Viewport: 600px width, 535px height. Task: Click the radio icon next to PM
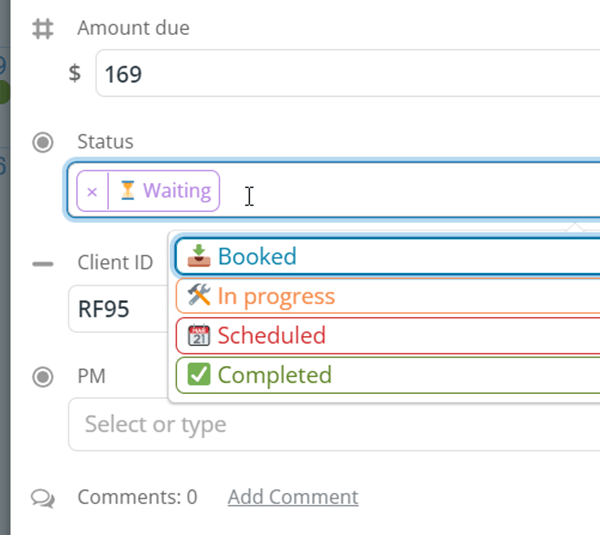coord(42,377)
